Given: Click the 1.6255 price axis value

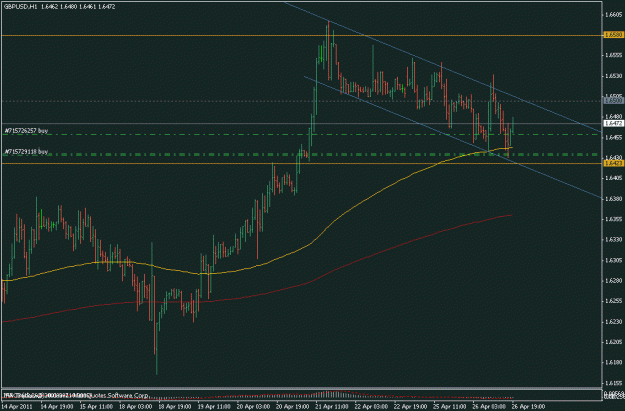Looking at the screenshot, I should (x=613, y=301).
